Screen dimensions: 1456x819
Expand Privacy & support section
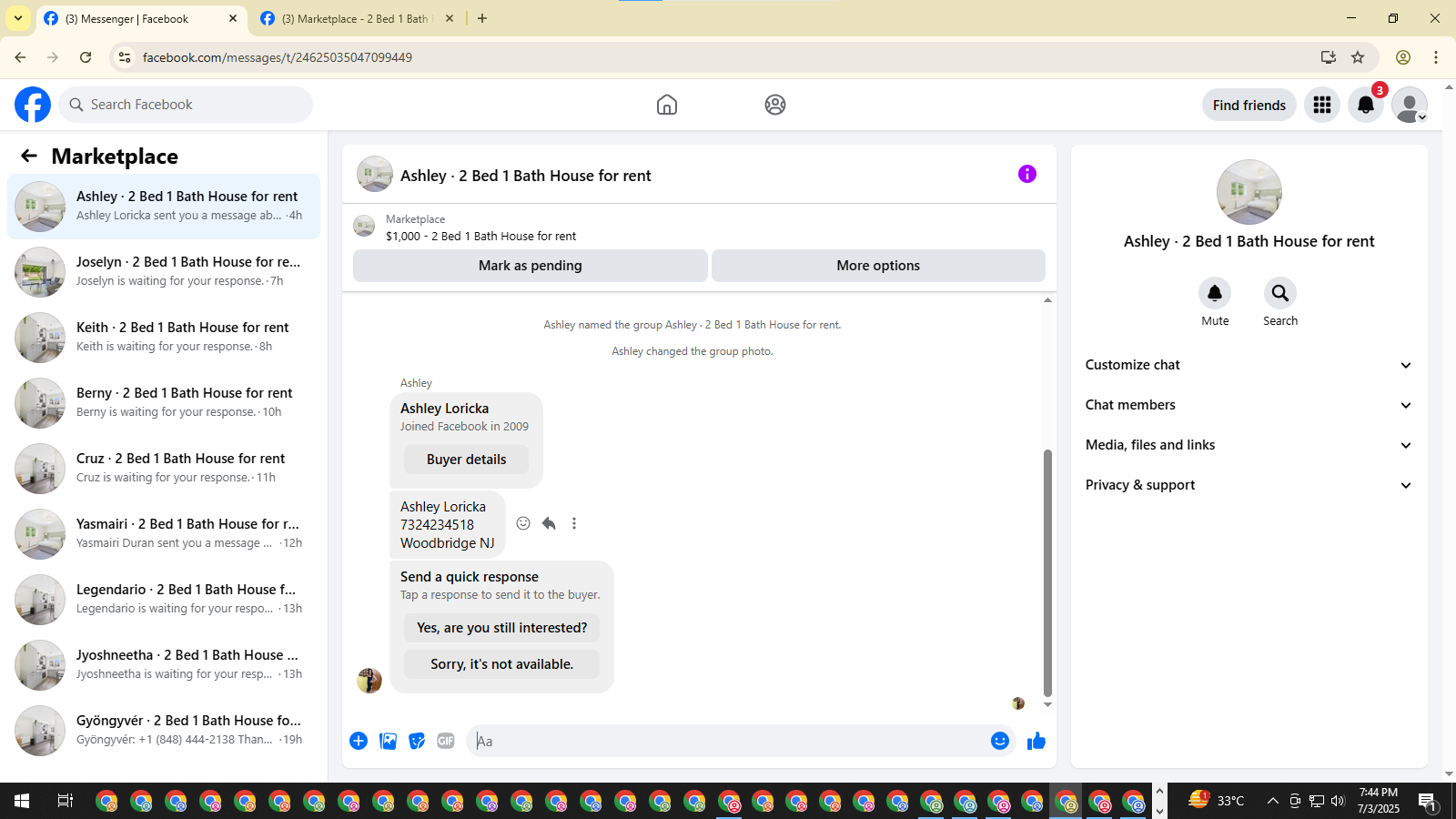tap(1249, 485)
